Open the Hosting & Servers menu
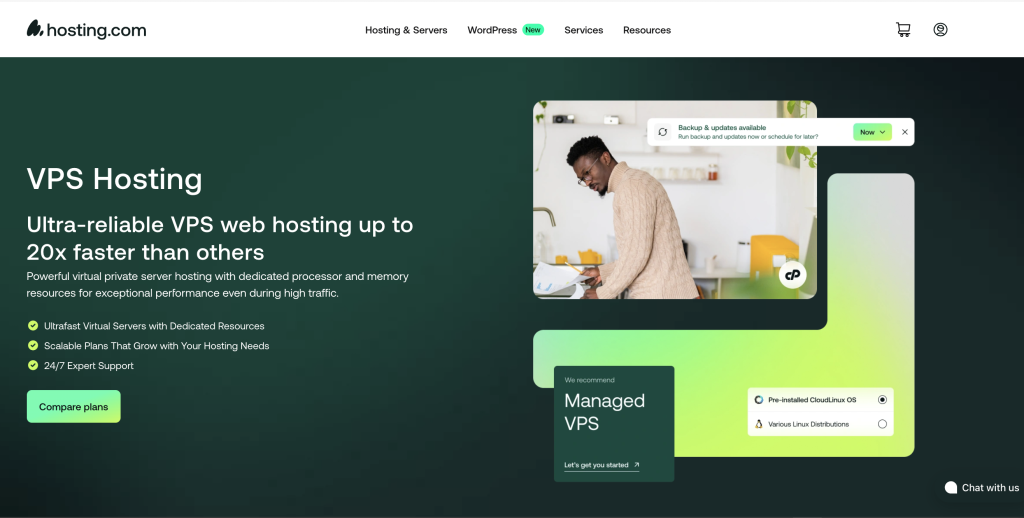The height and width of the screenshot is (518, 1024). click(x=406, y=30)
